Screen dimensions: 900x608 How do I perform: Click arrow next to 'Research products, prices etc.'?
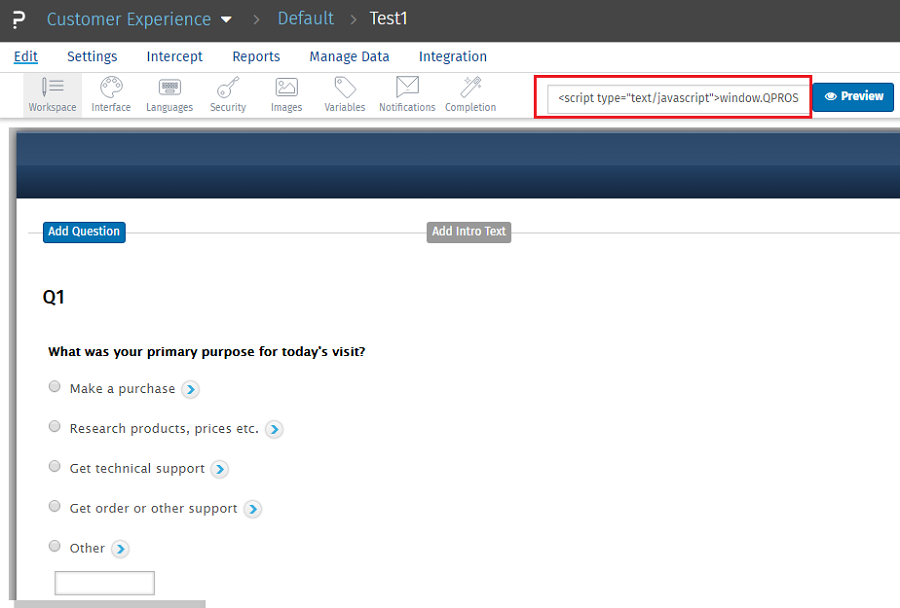(274, 429)
